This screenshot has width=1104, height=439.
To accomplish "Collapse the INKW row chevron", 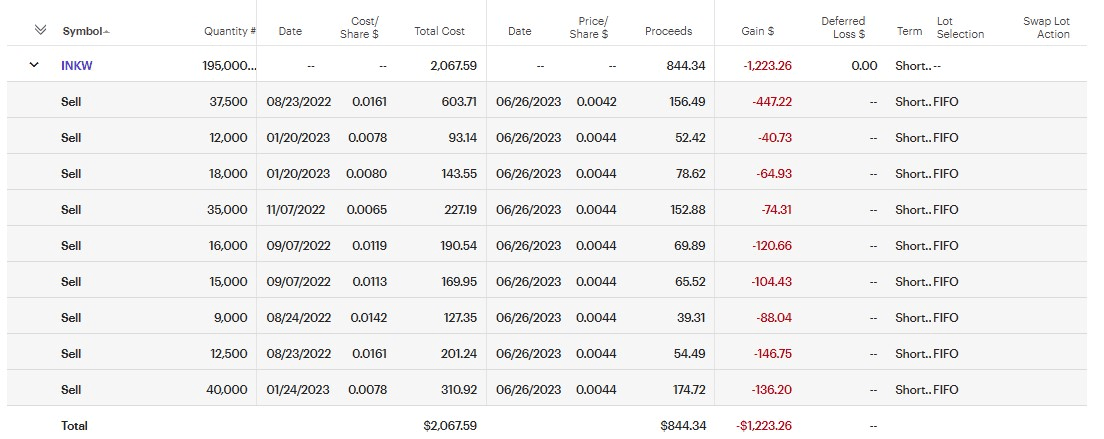I will pos(34,65).
